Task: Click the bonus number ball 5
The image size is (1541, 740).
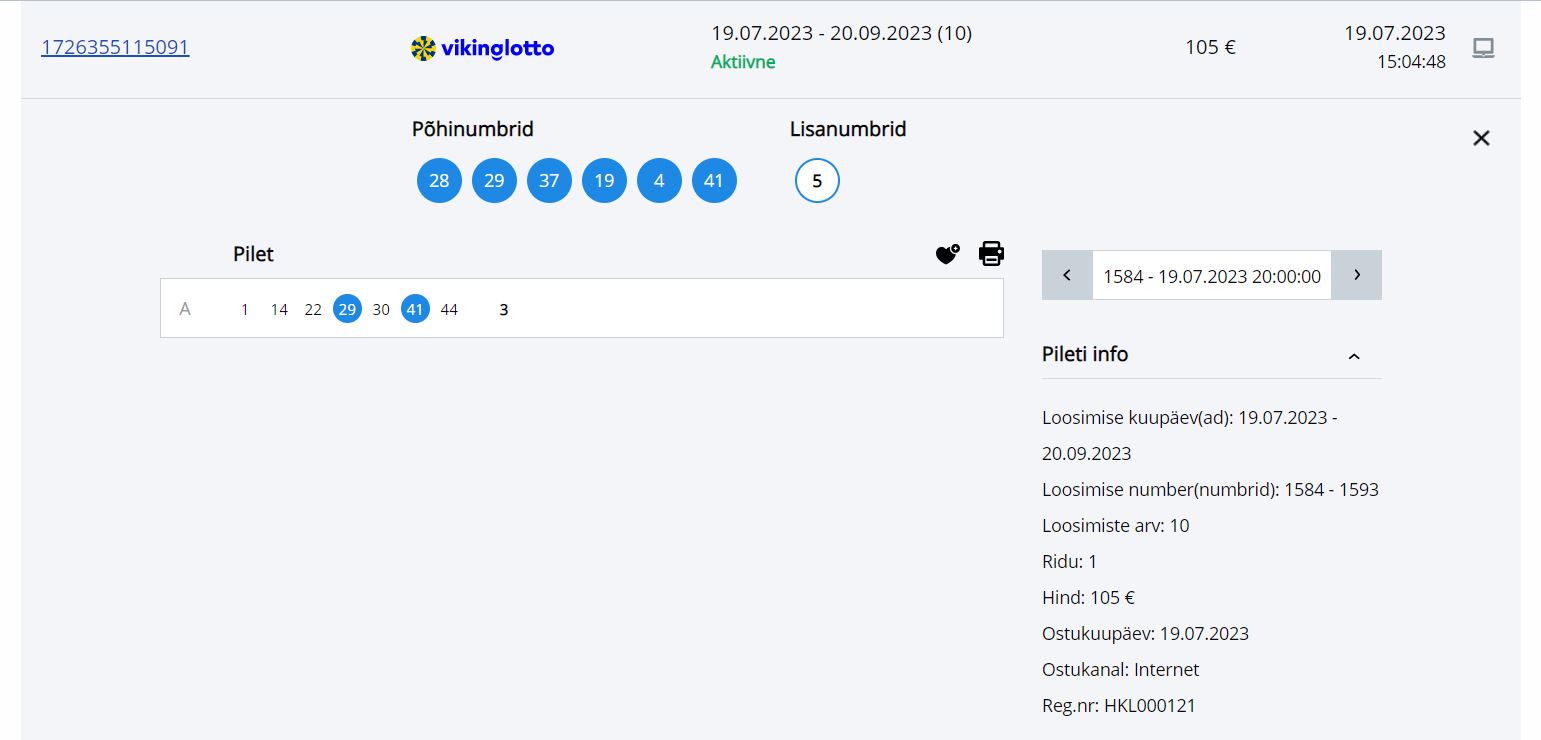Action: [x=817, y=181]
